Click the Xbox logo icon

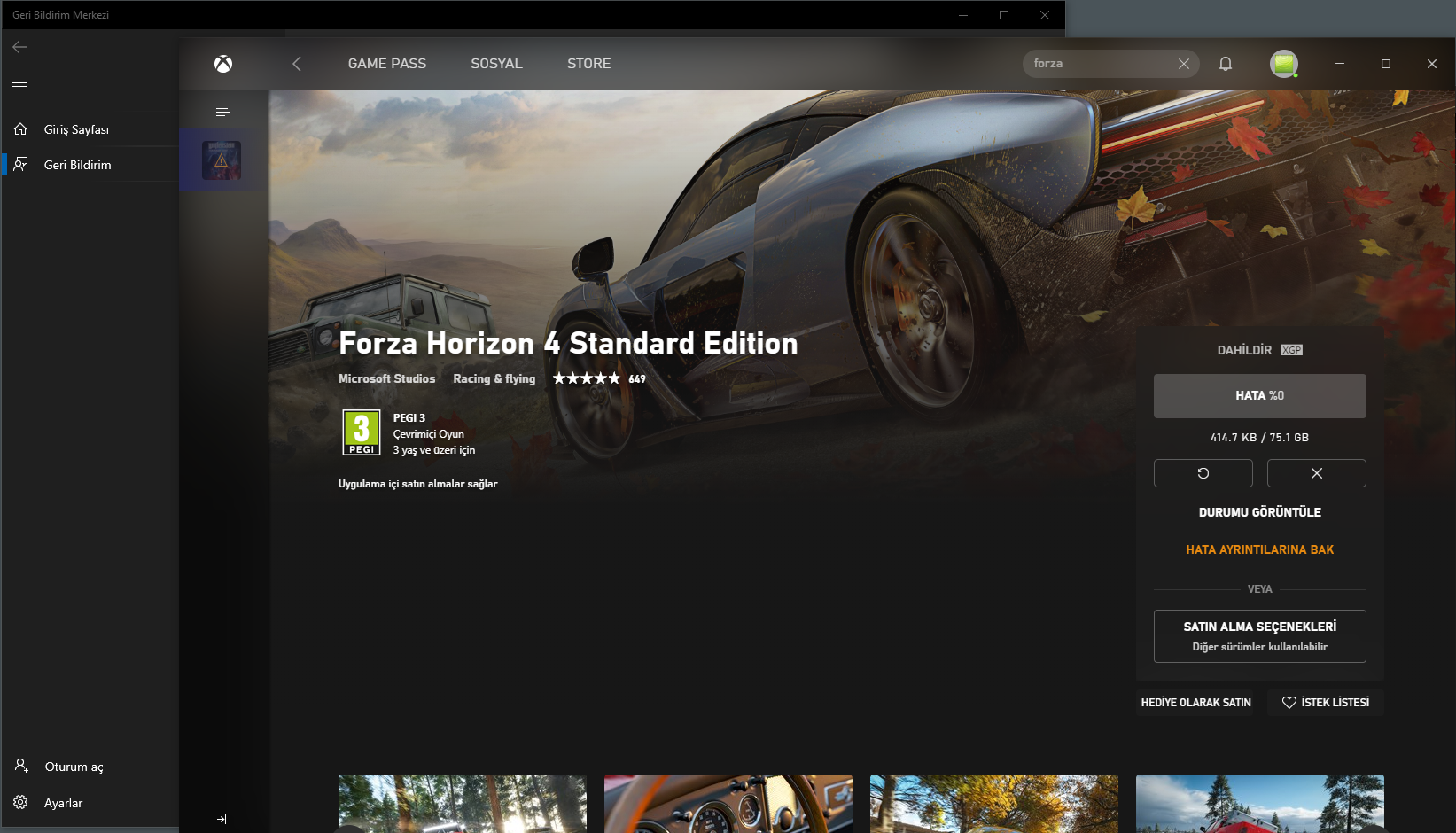(223, 64)
